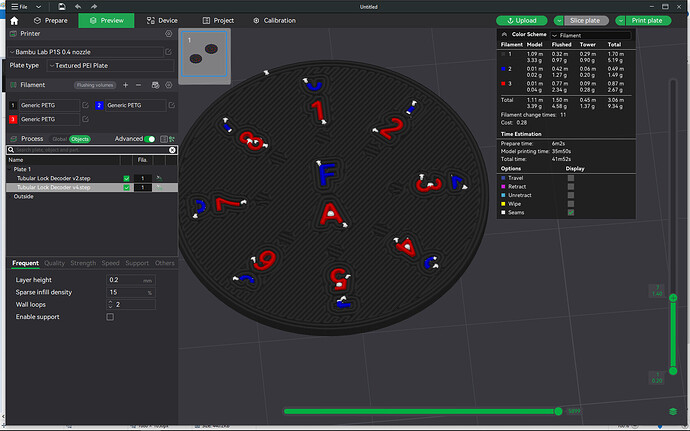This screenshot has width=690, height=431.
Task: Undo the last action
Action: pos(78,7)
